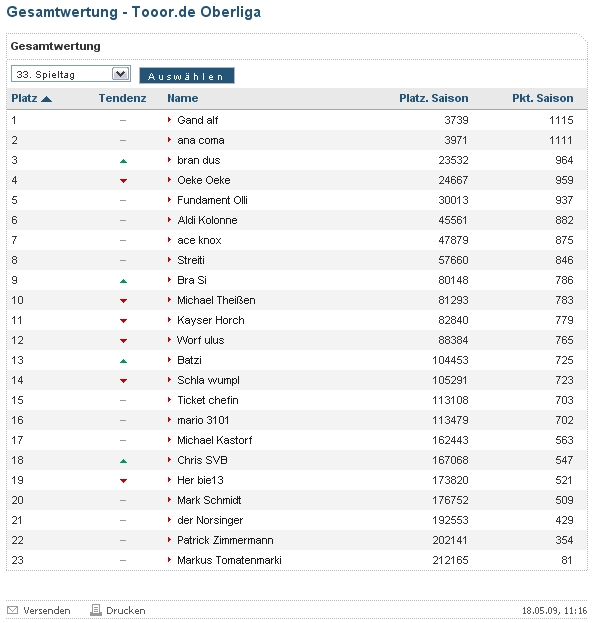This screenshot has width=596, height=623.
Task: Click the red arrow beside Markus Tomatenmarki
Action: pyautogui.click(x=170, y=559)
